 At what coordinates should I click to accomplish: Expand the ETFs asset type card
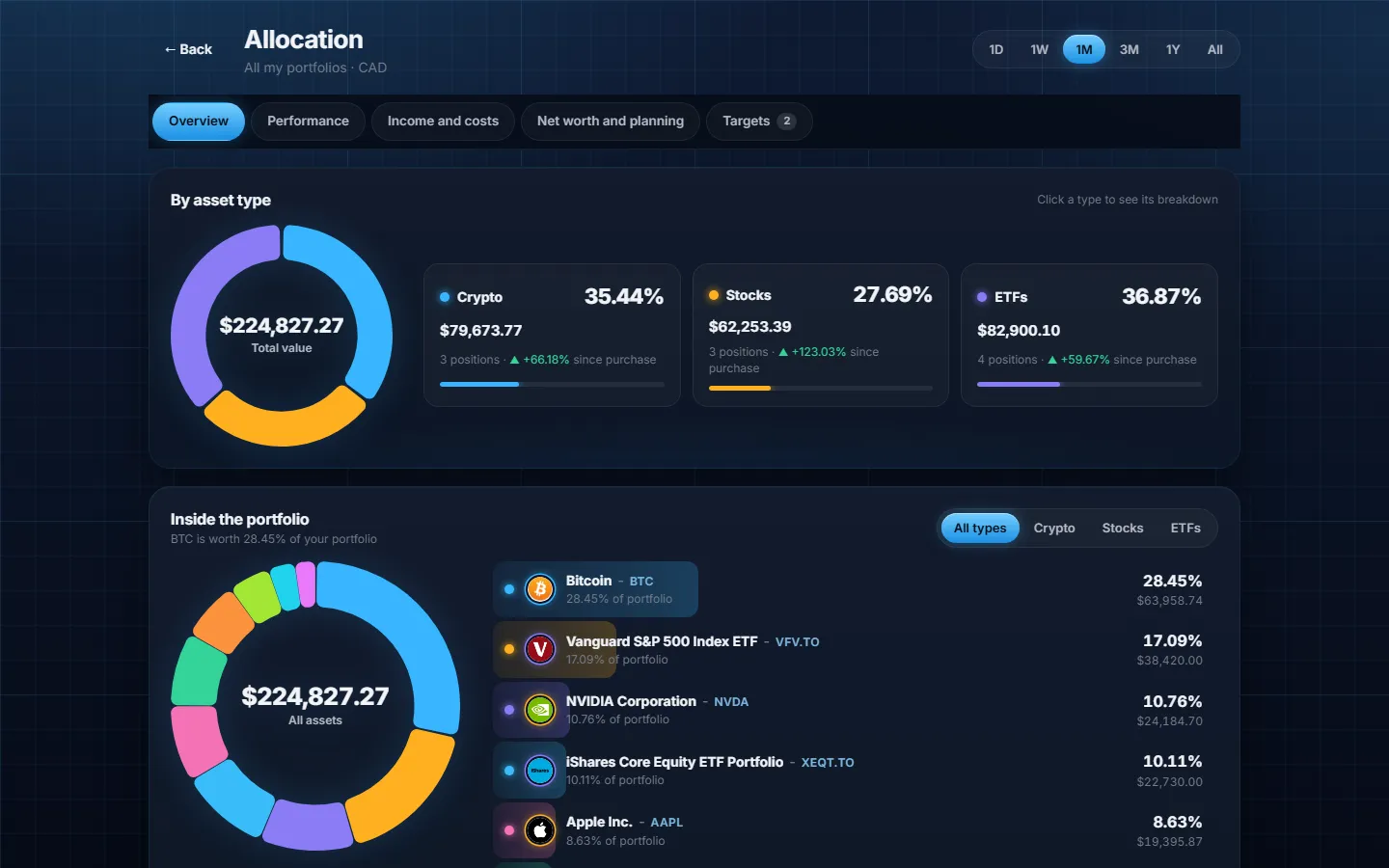pos(1089,335)
